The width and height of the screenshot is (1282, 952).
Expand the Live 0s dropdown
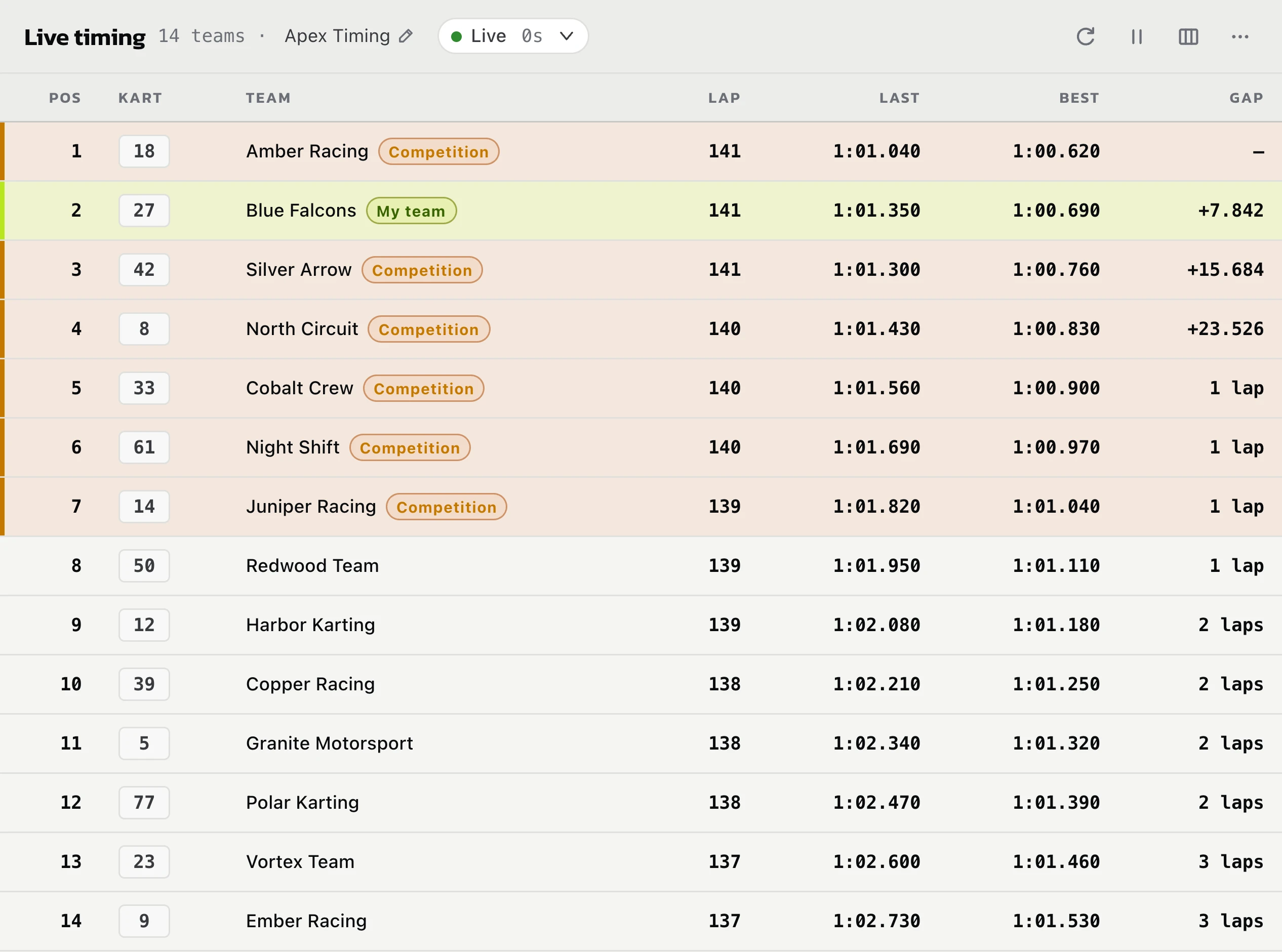(x=513, y=36)
